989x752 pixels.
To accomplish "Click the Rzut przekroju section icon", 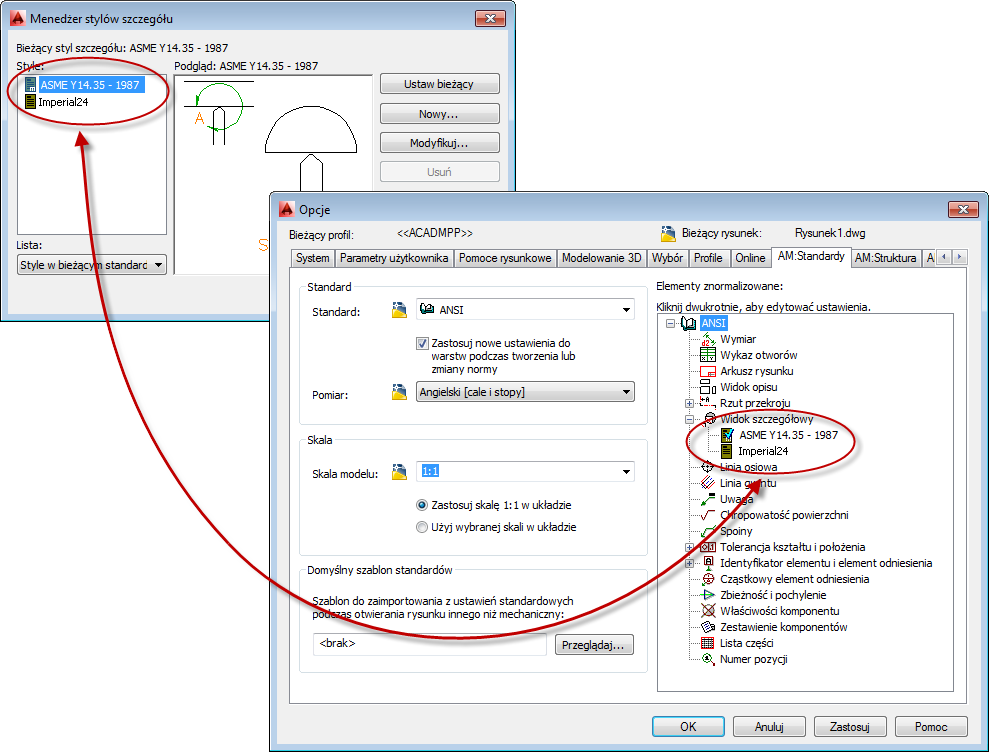I will tap(708, 402).
